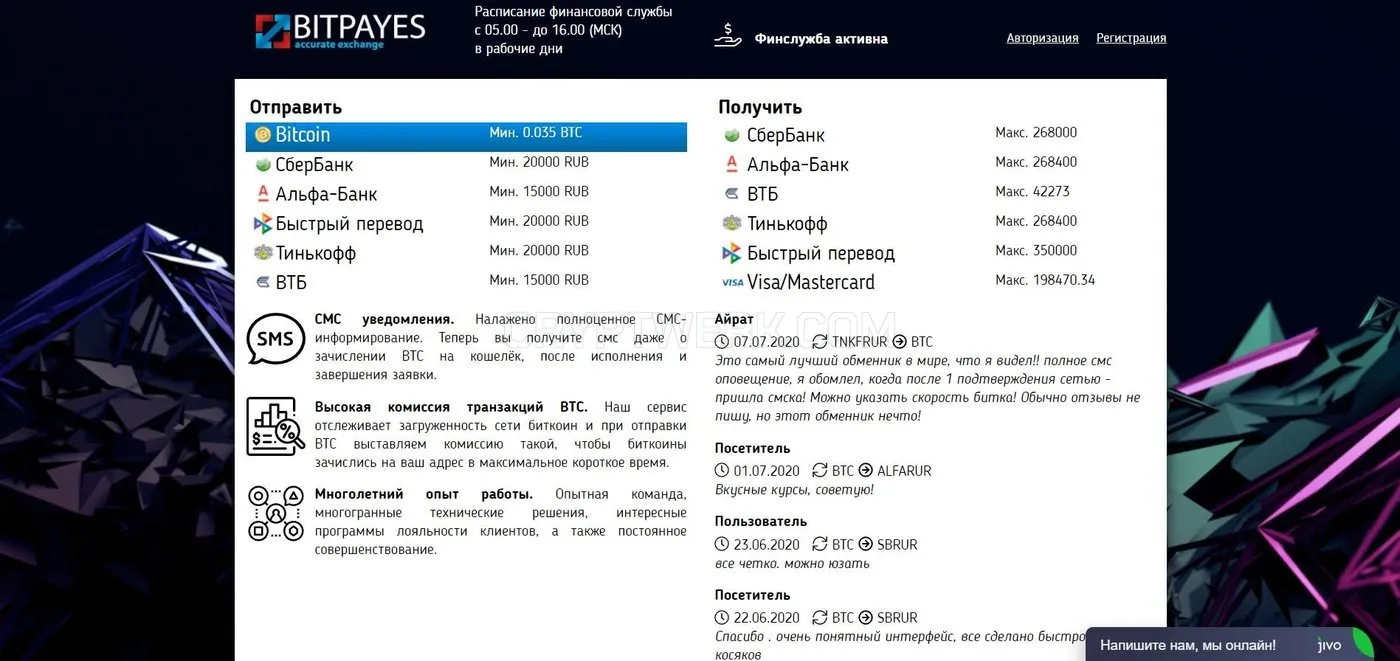Click the clock icon beside 01.07.2020
The height and width of the screenshot is (661, 1400).
tap(723, 471)
